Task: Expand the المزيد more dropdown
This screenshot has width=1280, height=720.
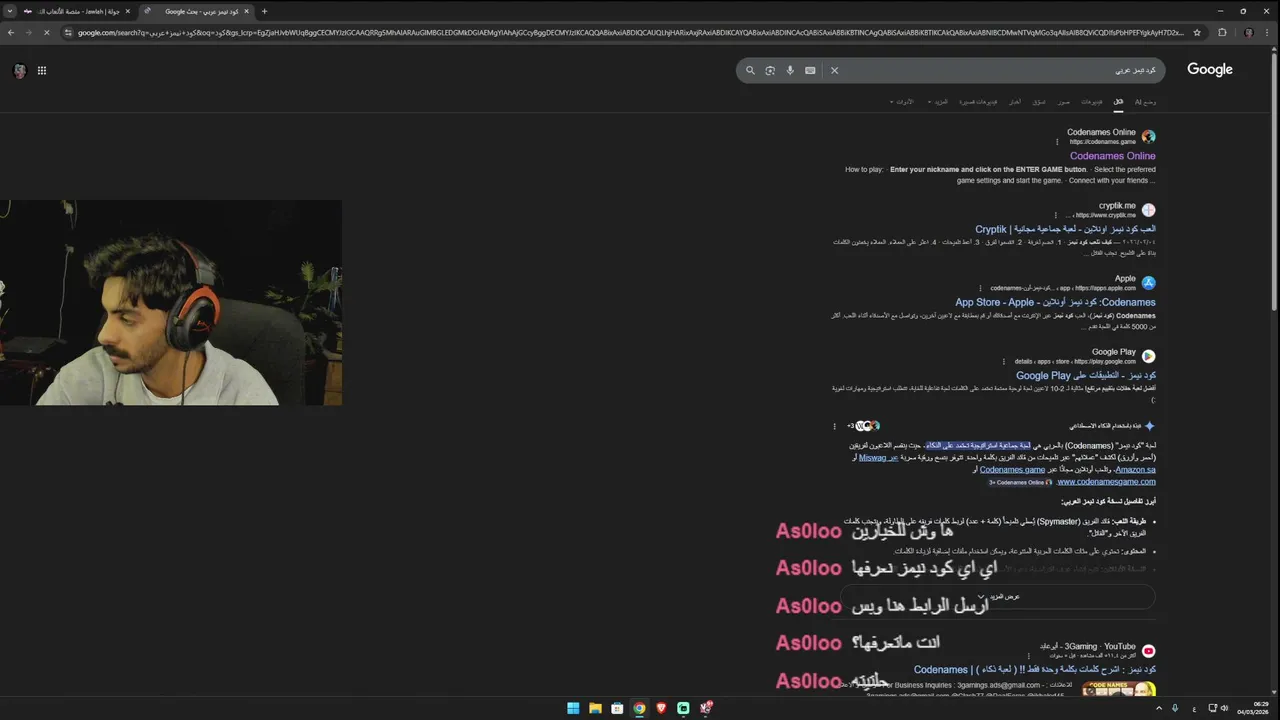Action: pyautogui.click(x=938, y=102)
